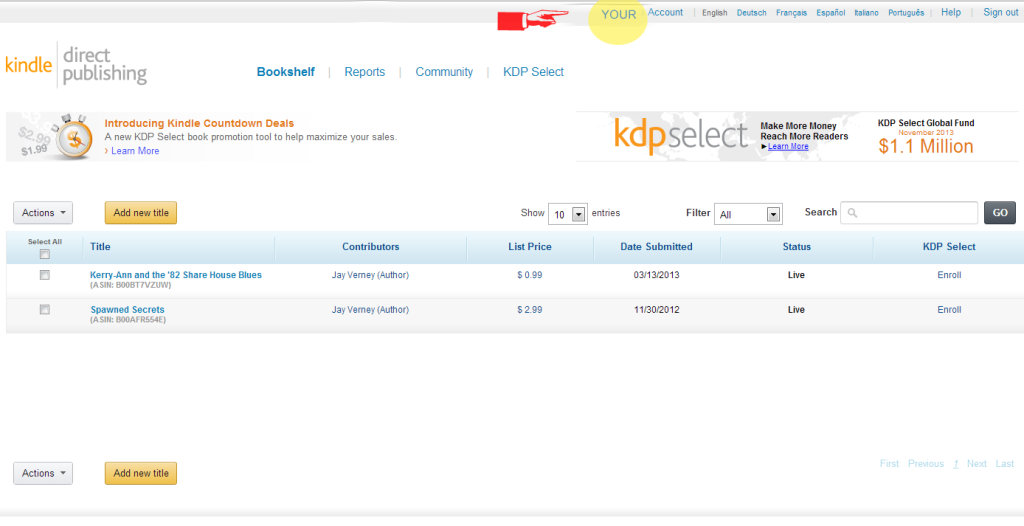Click Introducing Kindle Countdown Deals heading

coord(199,123)
